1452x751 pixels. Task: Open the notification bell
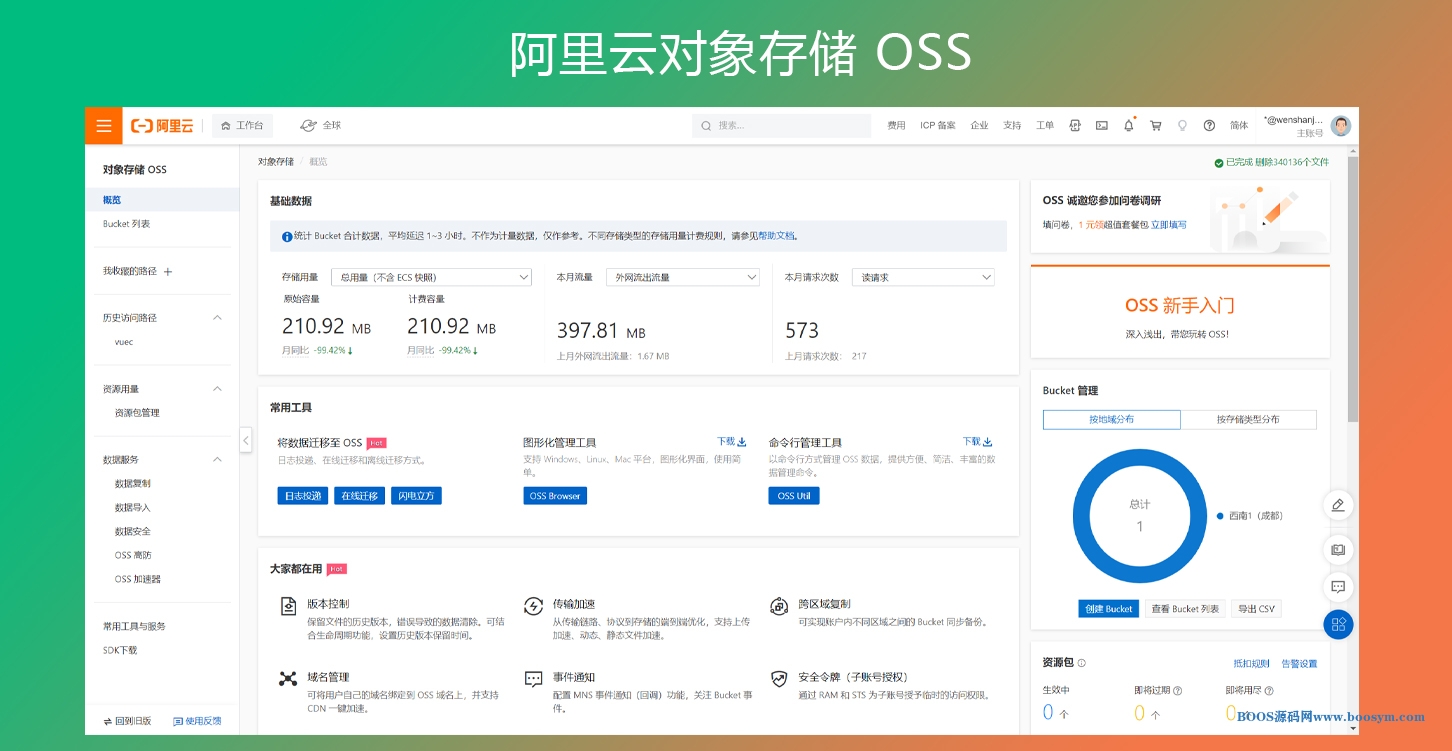[x=1129, y=126]
